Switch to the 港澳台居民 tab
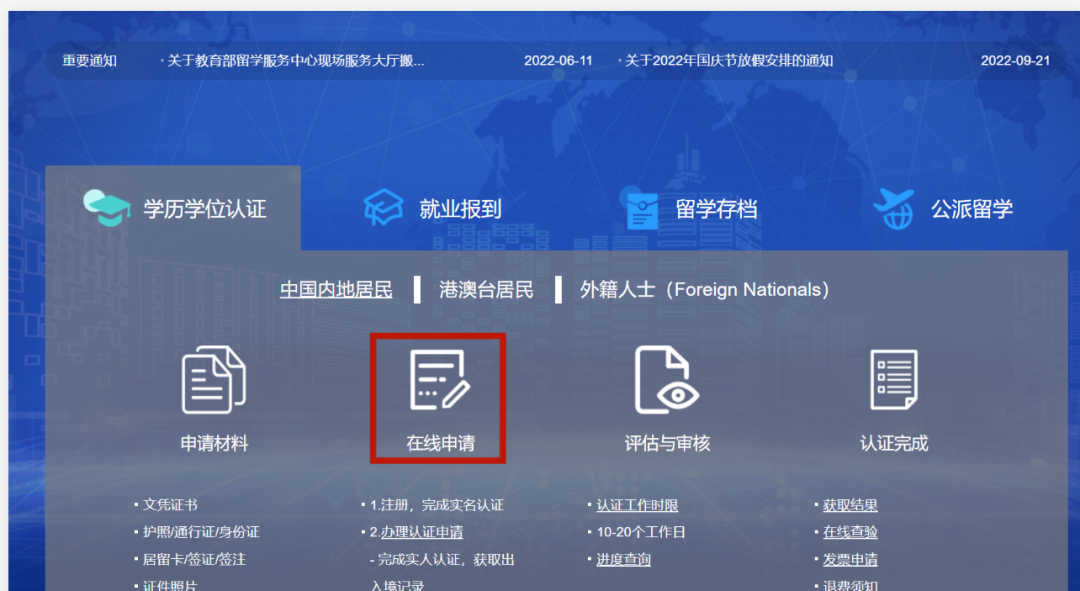The height and width of the screenshot is (591, 1080). pyautogui.click(x=487, y=289)
